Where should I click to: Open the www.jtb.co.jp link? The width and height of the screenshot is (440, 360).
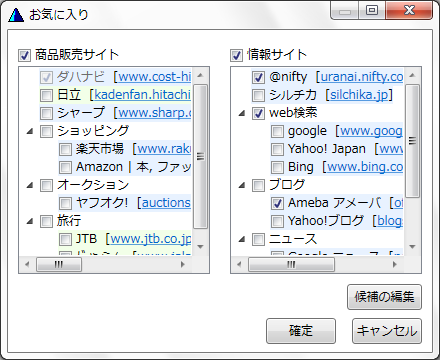(x=151, y=239)
